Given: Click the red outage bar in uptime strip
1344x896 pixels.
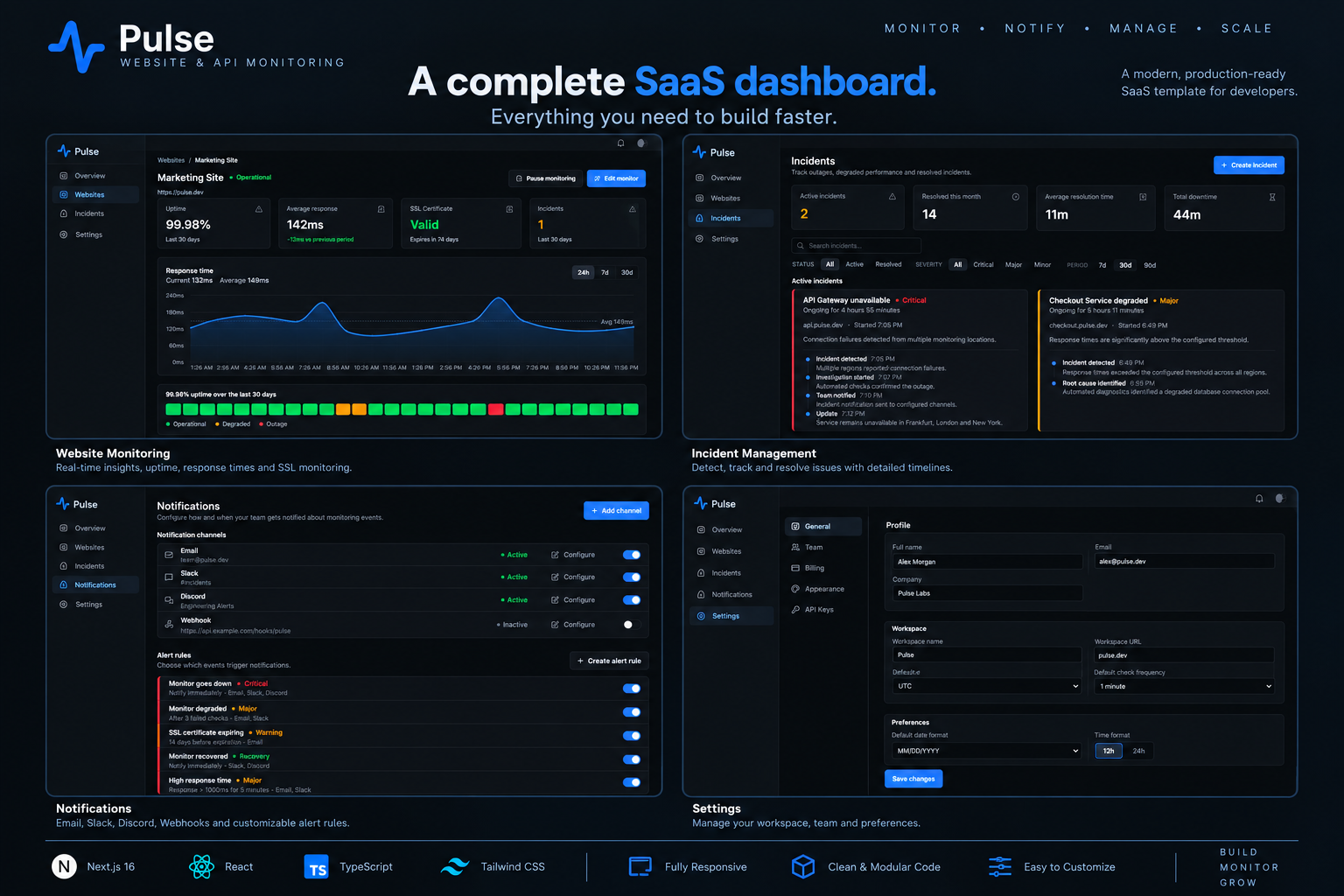Looking at the screenshot, I should click(496, 409).
